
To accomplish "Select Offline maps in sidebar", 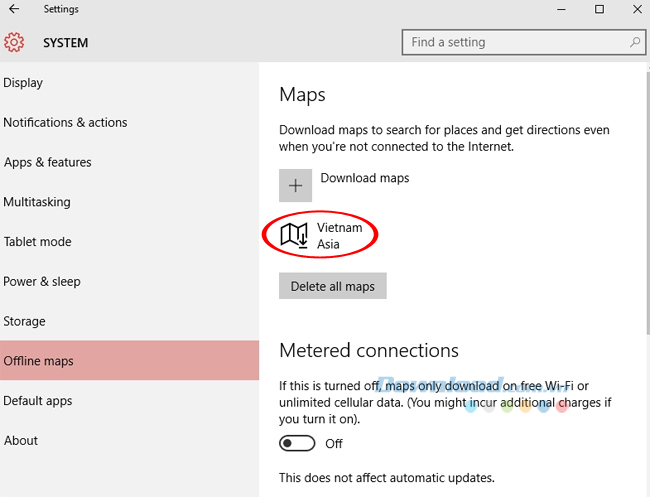I will pos(38,361).
